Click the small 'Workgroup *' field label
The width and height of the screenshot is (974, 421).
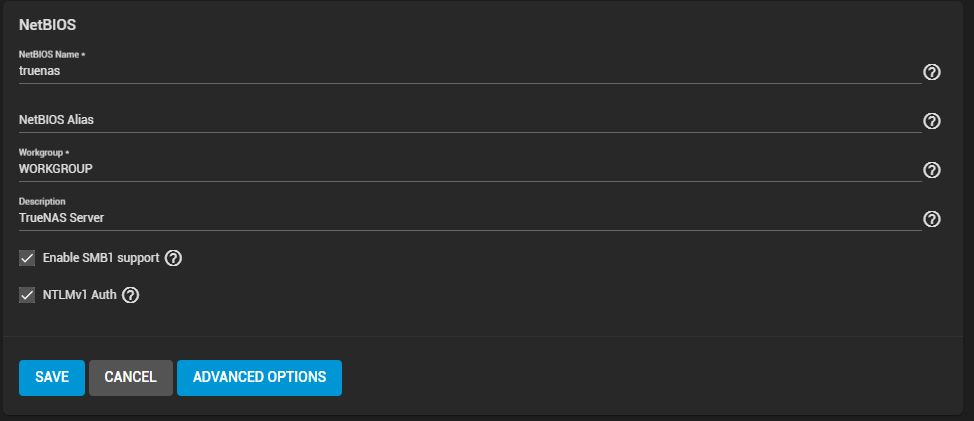43,153
